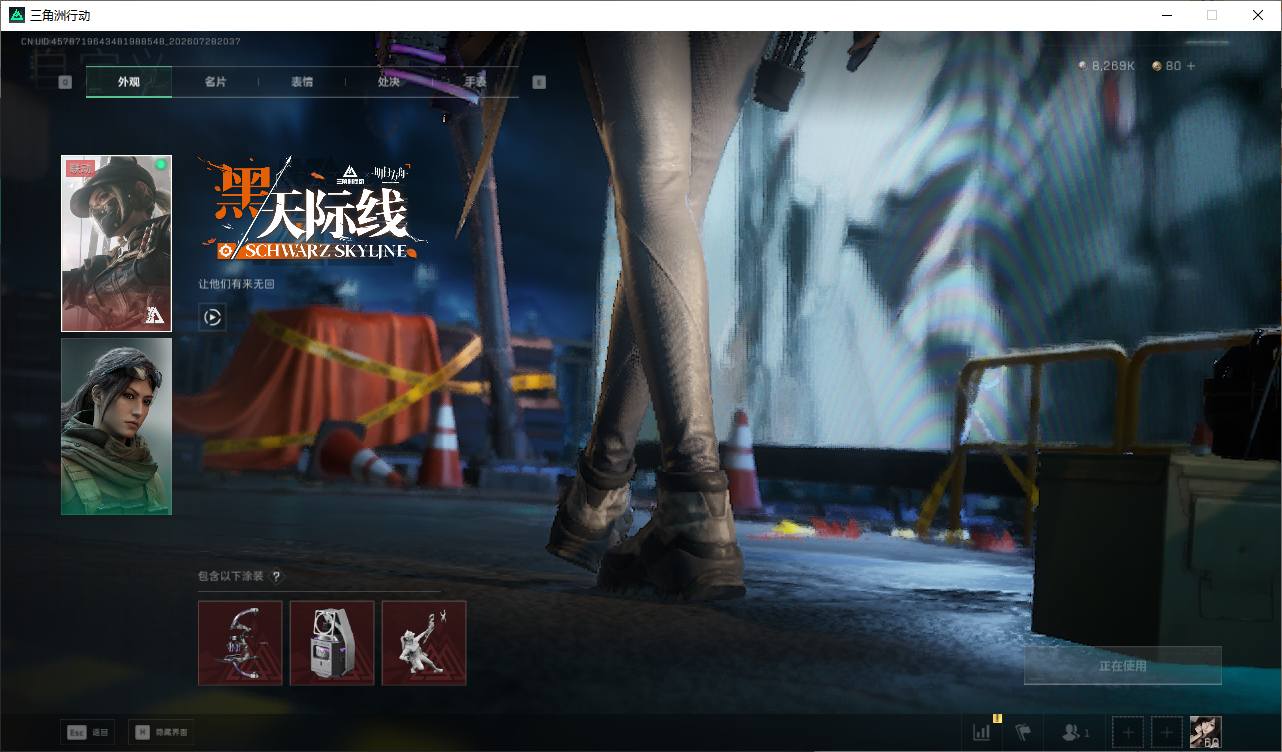The width and height of the screenshot is (1282, 752).
Task: Click the 包含以下涂装 label
Action: 231,576
